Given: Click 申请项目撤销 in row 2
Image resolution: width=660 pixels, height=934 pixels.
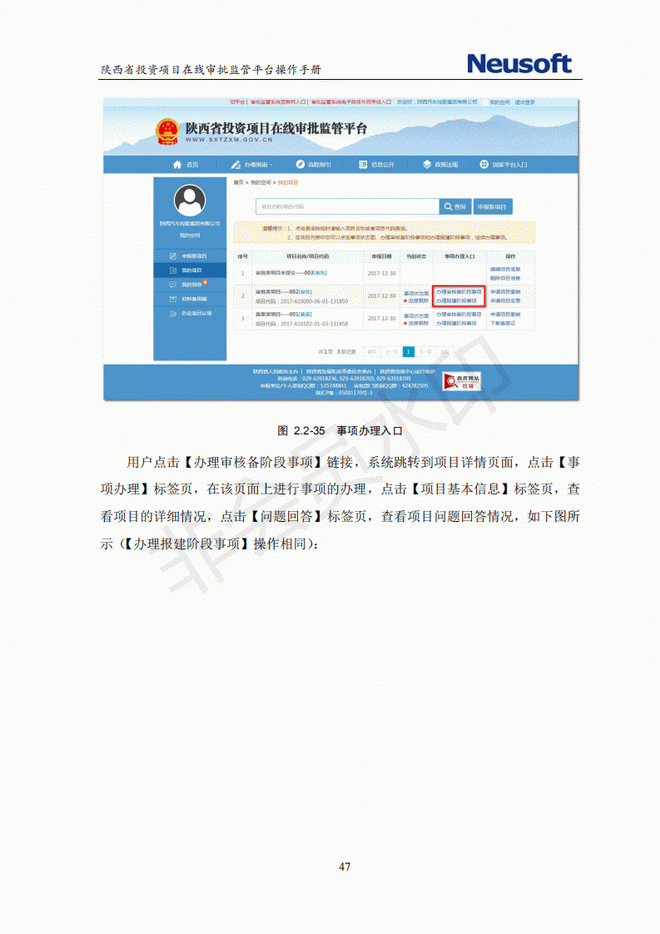Looking at the screenshot, I should coord(505,292).
